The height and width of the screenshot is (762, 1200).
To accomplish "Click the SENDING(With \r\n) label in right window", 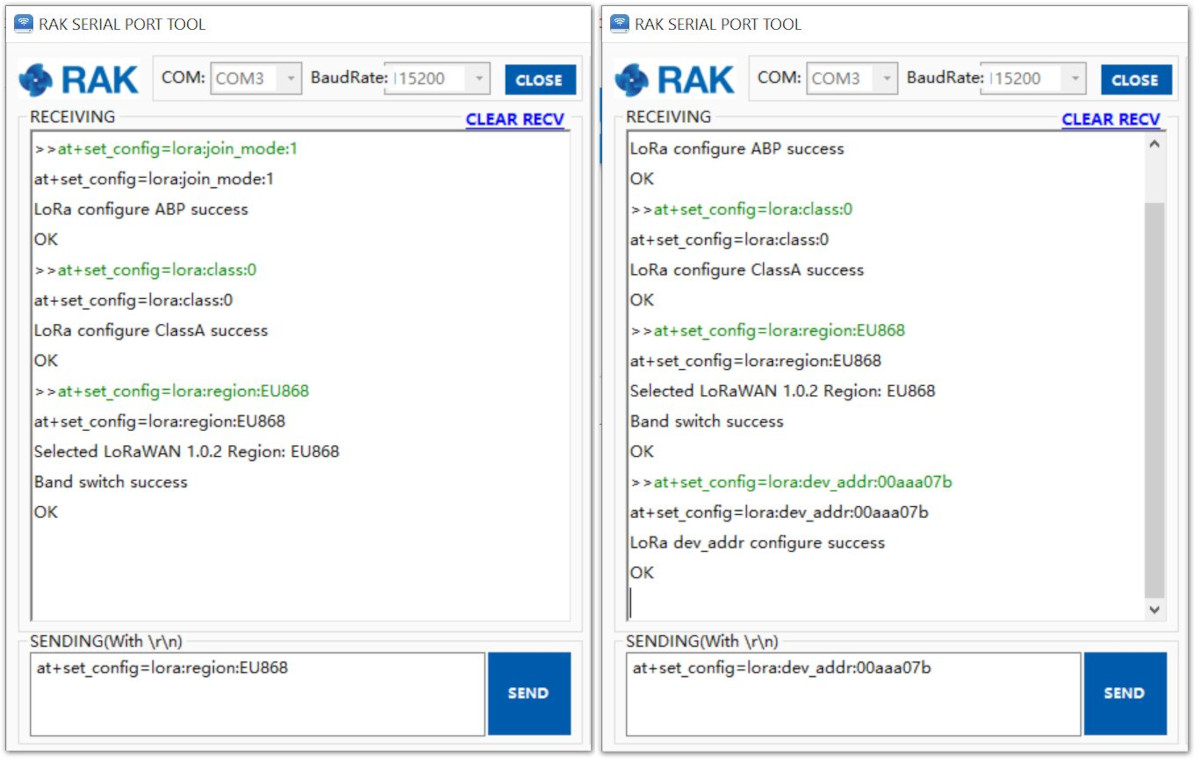I will coord(702,641).
